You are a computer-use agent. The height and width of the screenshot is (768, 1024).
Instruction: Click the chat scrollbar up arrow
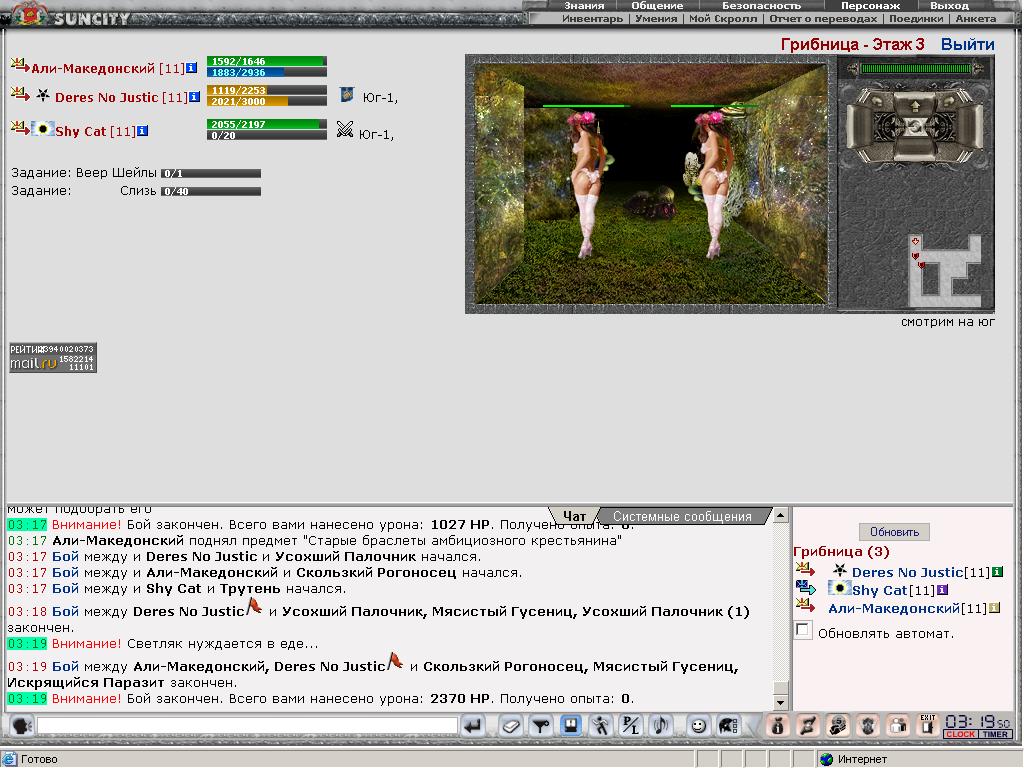pos(780,515)
